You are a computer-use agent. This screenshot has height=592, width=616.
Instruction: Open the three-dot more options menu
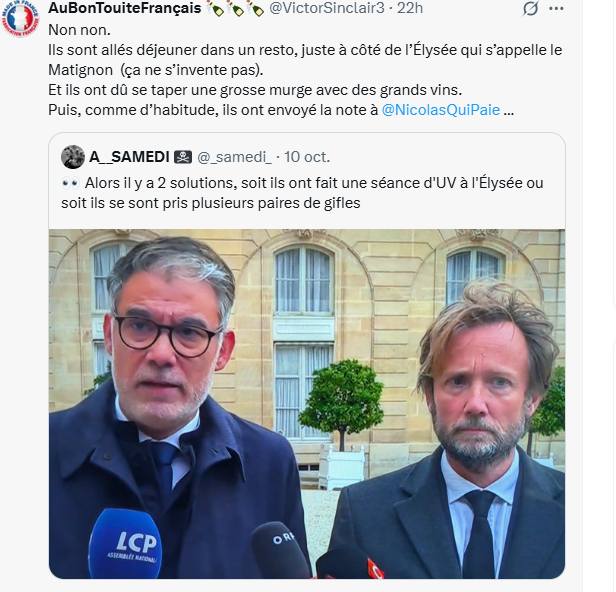(x=556, y=9)
